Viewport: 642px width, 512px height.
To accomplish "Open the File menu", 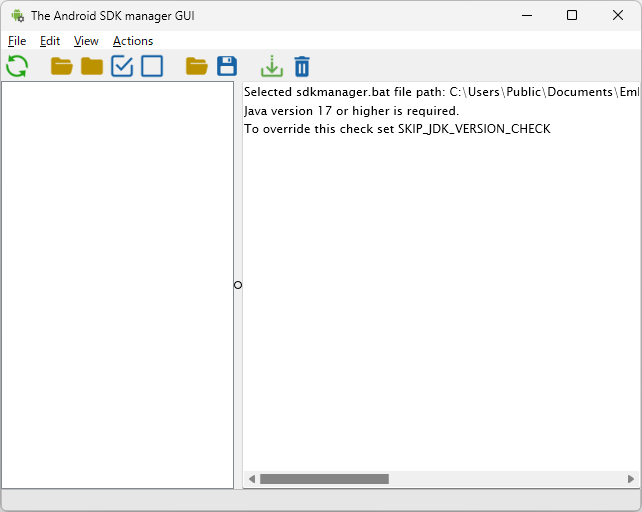I will click(17, 41).
